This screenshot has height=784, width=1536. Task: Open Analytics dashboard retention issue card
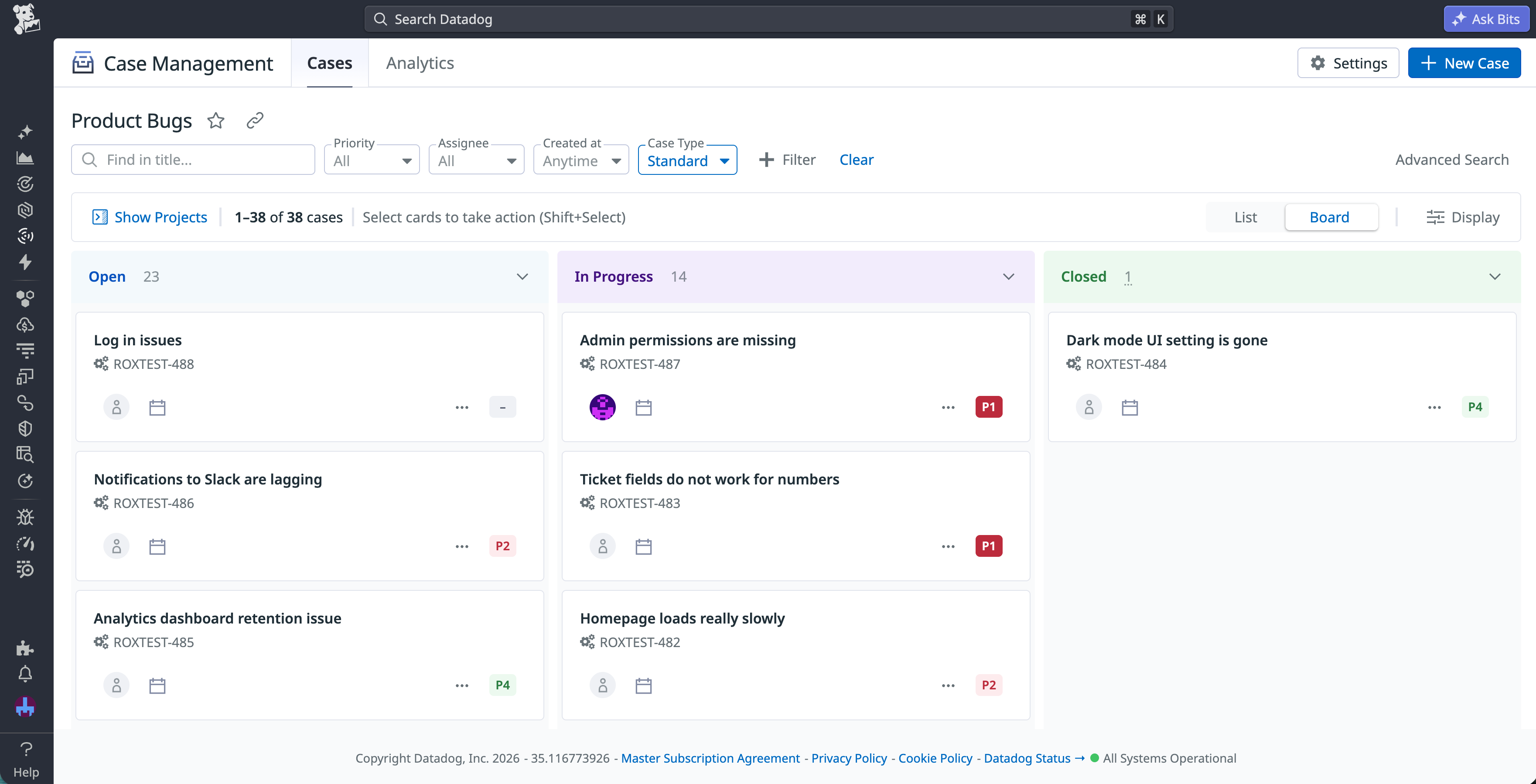click(x=310, y=655)
